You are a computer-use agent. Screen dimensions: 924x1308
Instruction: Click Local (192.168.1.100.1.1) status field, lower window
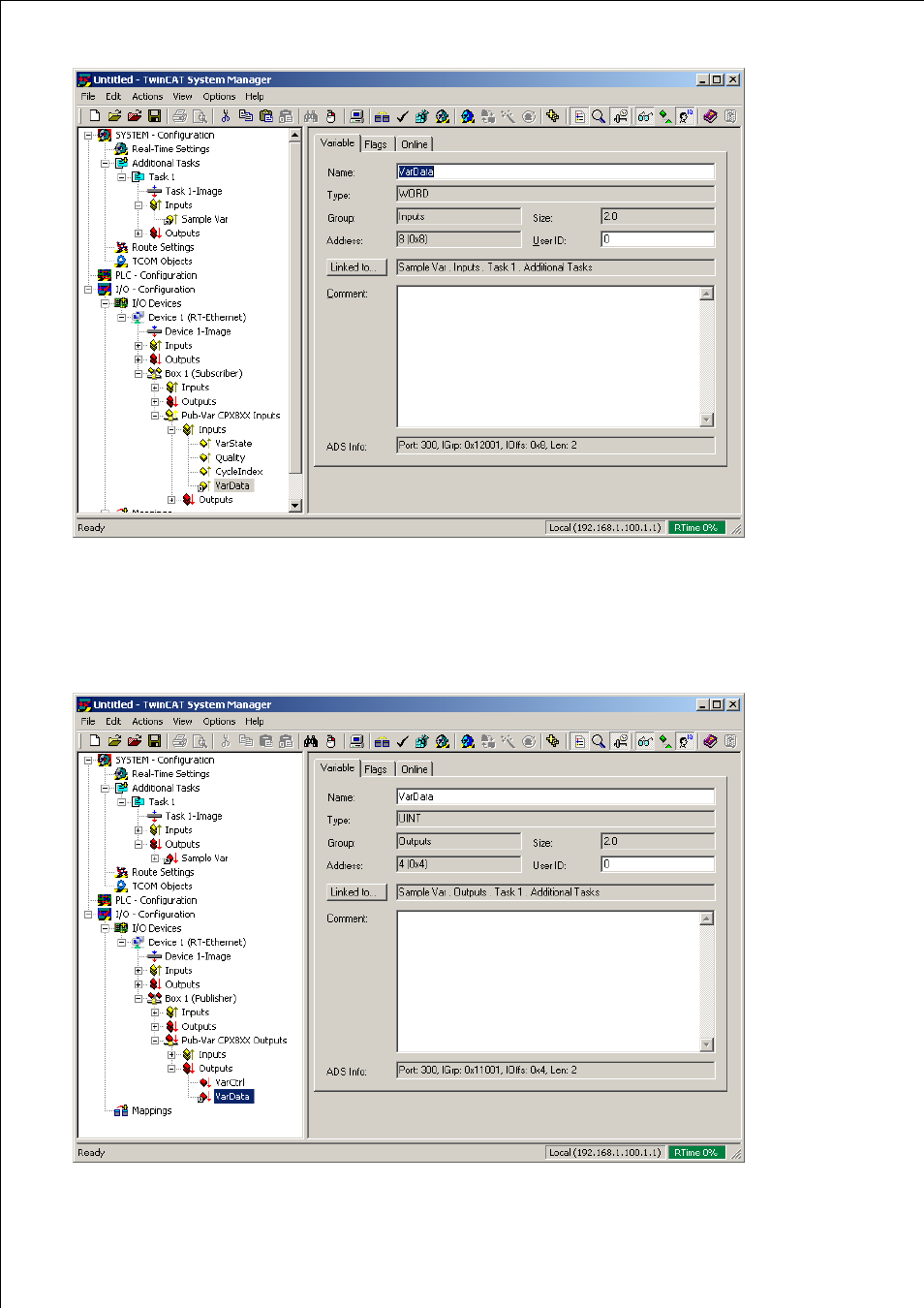tap(605, 1153)
